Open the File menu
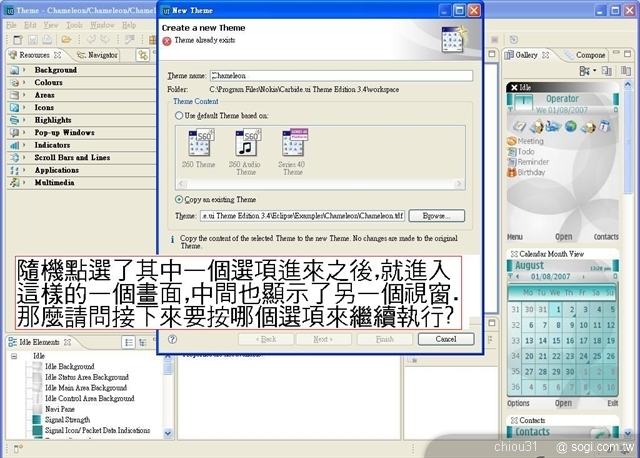The height and width of the screenshot is (458, 640). pos(11,25)
